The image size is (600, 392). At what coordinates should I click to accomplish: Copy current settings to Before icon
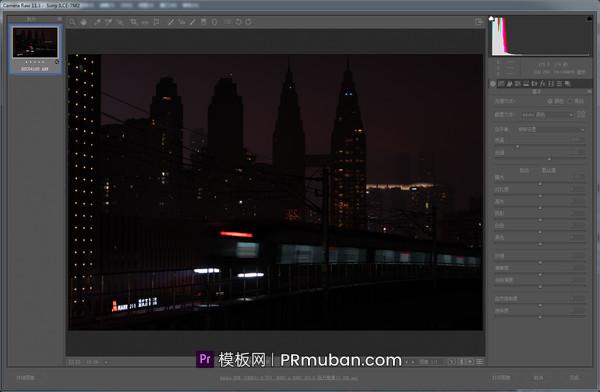point(470,362)
